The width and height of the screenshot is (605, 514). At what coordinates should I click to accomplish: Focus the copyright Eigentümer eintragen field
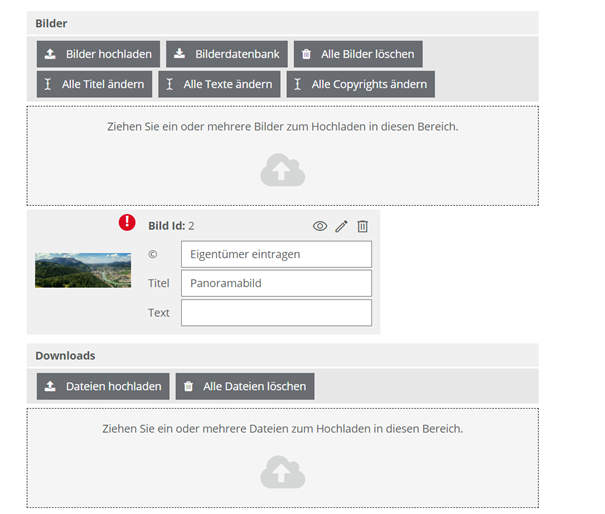point(276,254)
